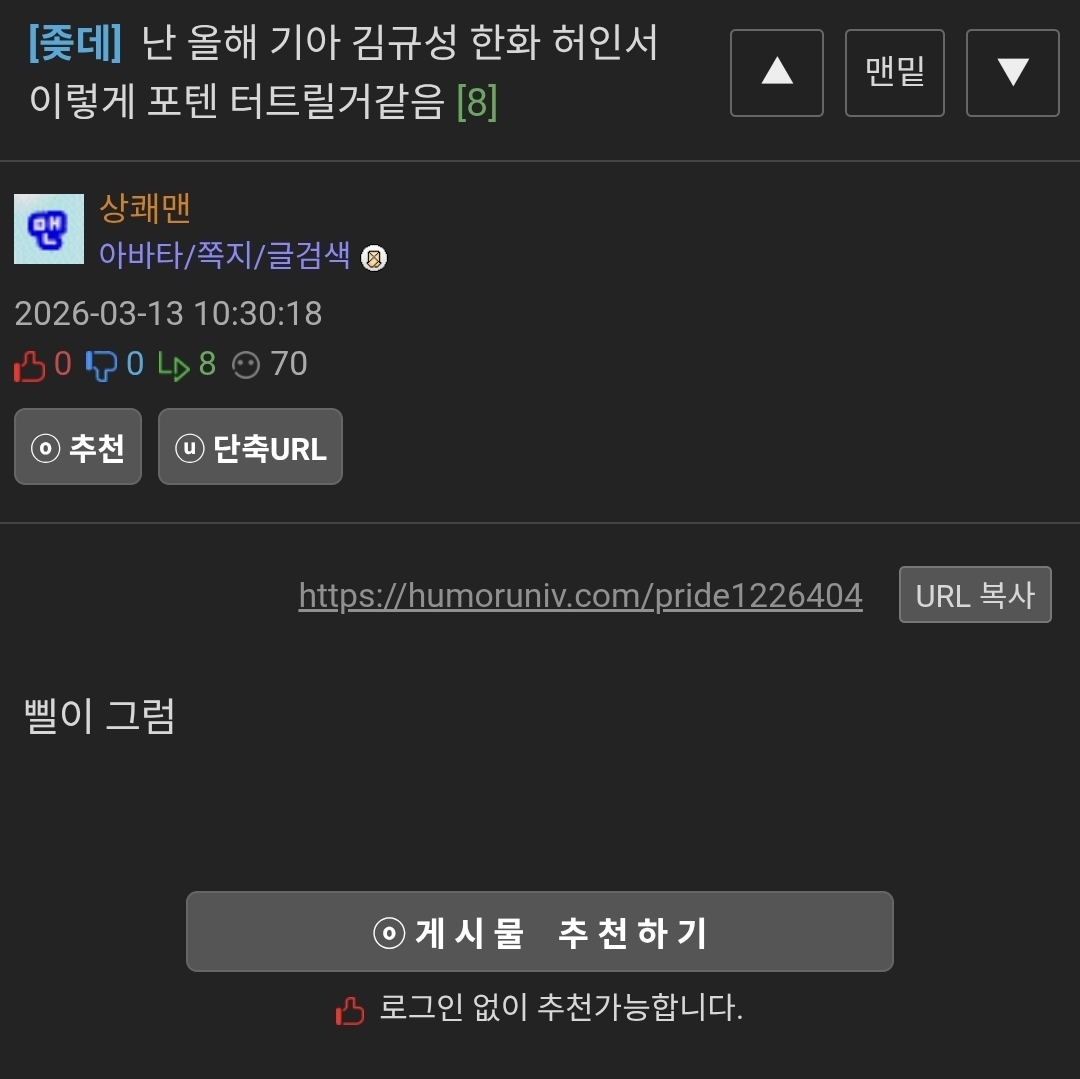This screenshot has height=1079, width=1080.
Task: Open author name 상쾌맨
Action: point(145,209)
